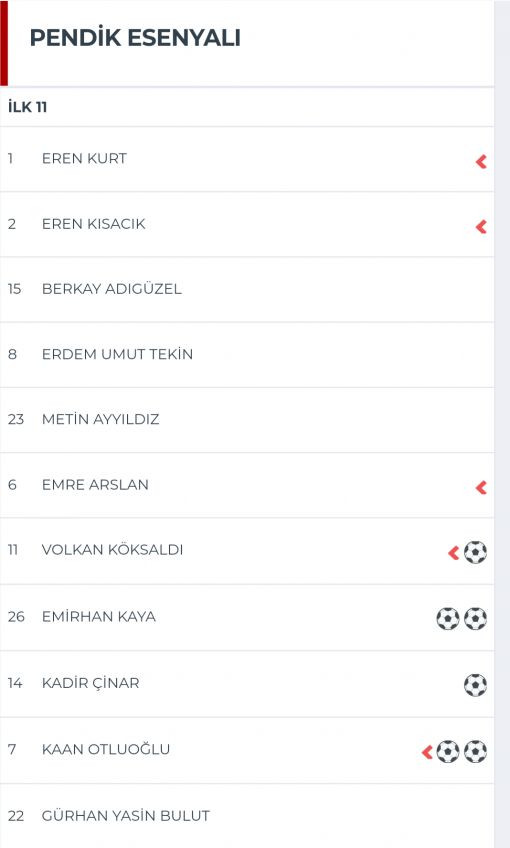Open player Erdem Umut Tekin
Screen dimensions: 510x848
coord(247,355)
